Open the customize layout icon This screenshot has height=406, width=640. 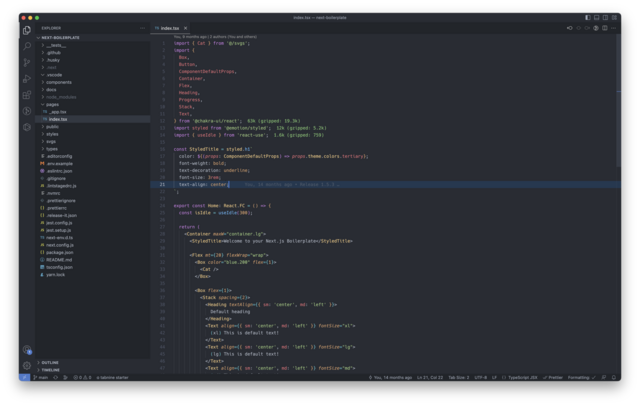(614, 18)
